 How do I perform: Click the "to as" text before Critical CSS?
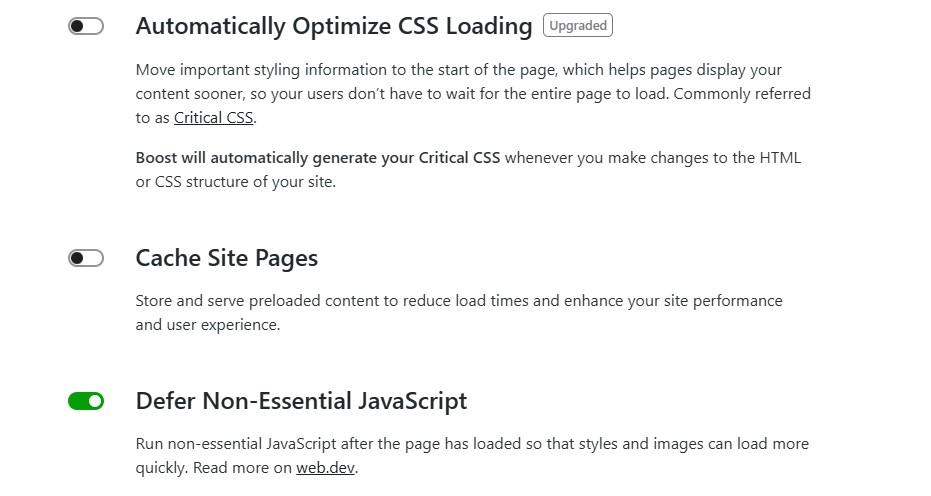(x=153, y=118)
